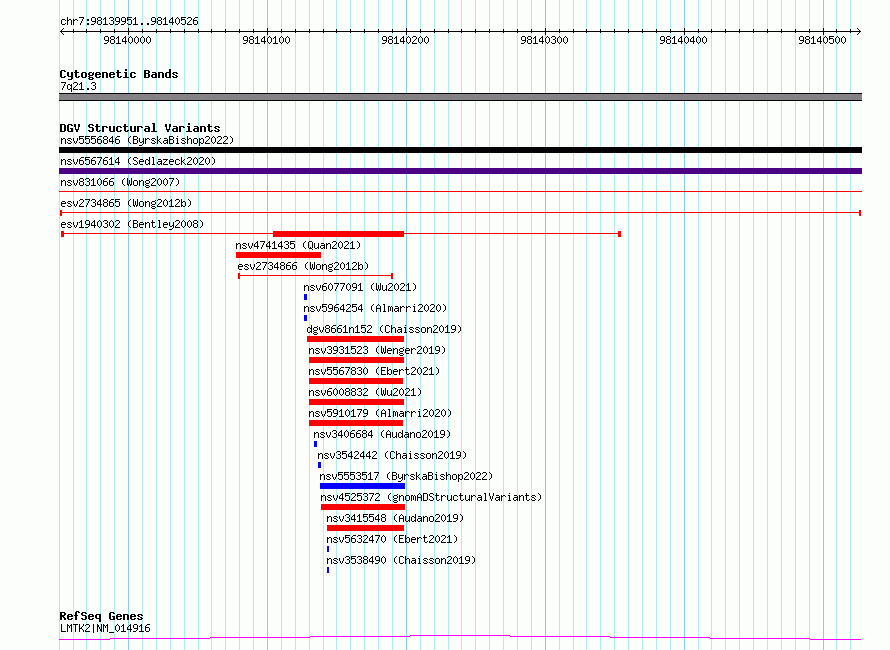
Task: Select the red bar under nsv5910179
Action: pyautogui.click(x=356, y=423)
